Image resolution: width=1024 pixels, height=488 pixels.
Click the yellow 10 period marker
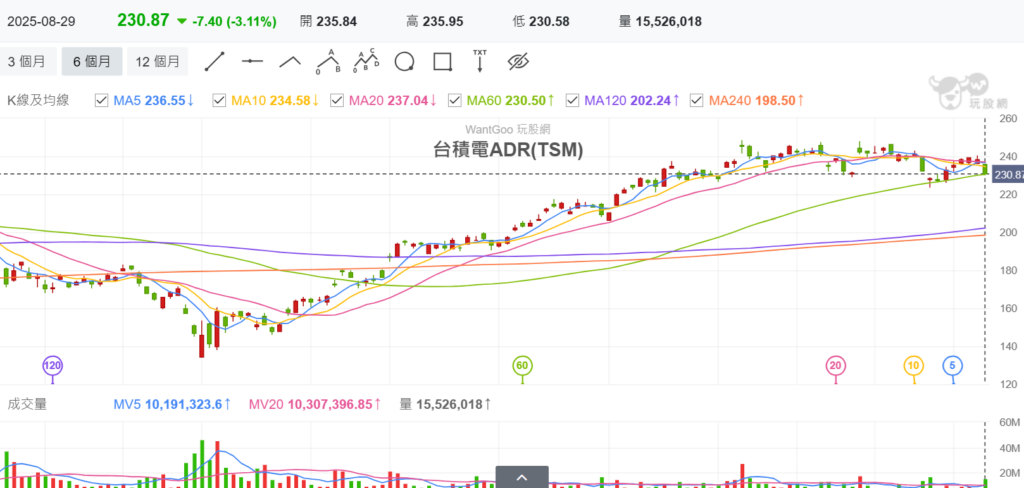pos(913,365)
